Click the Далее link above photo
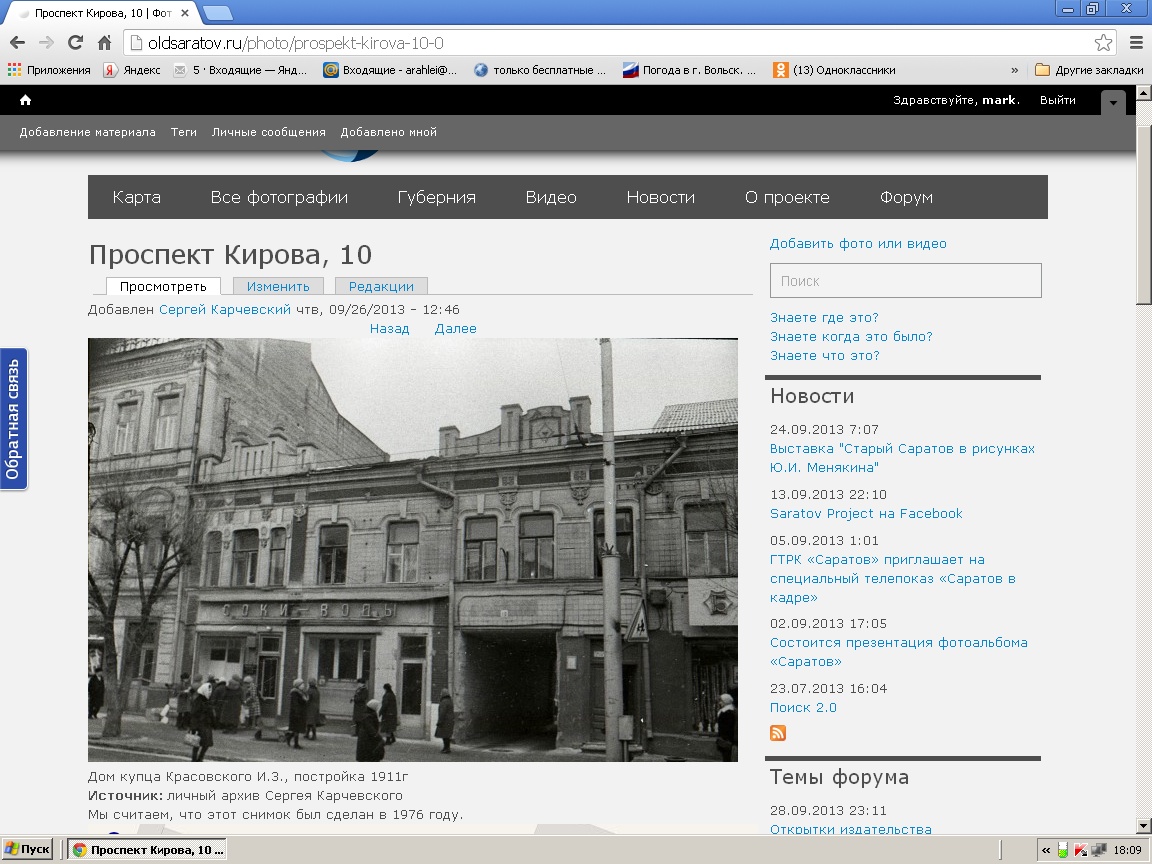Viewport: 1152px width, 864px height. [x=455, y=328]
